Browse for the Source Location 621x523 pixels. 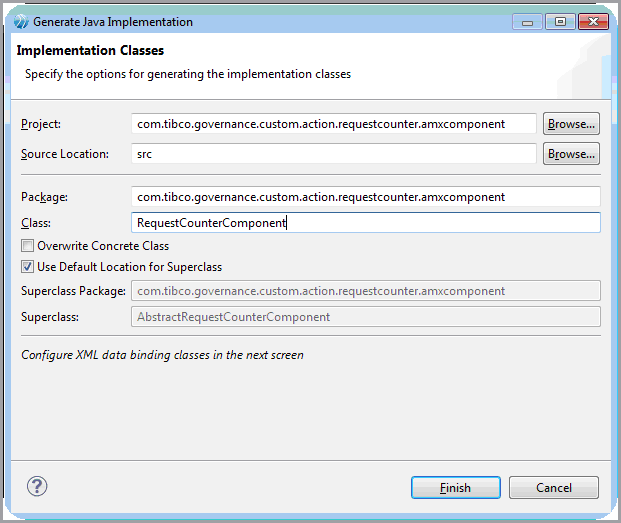(571, 154)
